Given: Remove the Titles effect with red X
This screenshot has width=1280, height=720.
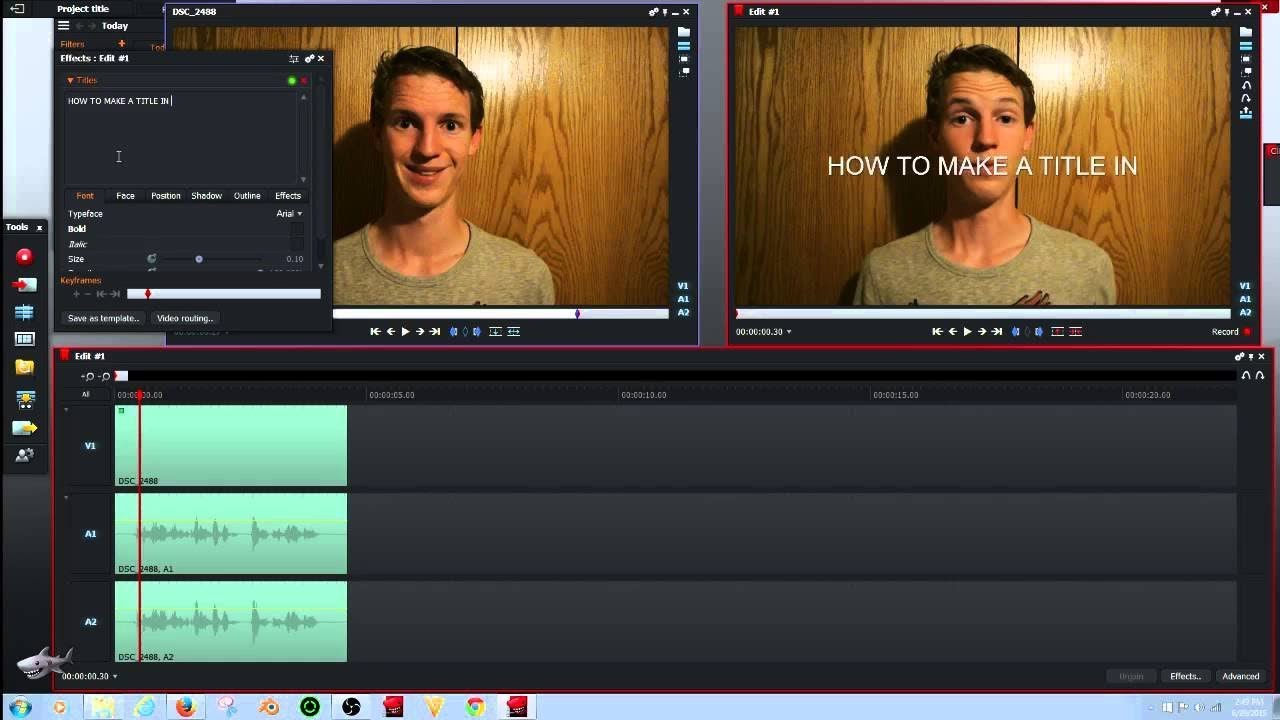Looking at the screenshot, I should coord(304,80).
